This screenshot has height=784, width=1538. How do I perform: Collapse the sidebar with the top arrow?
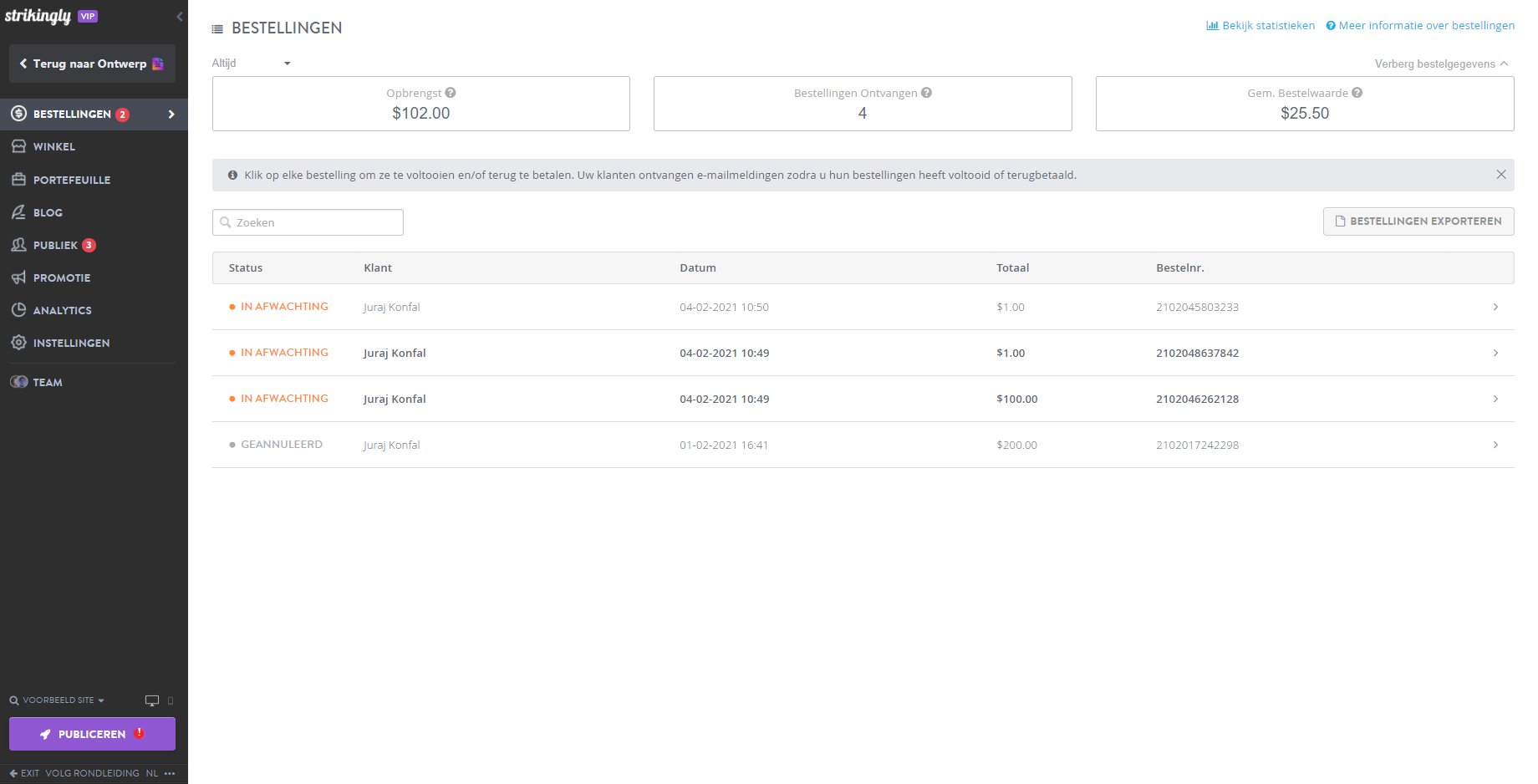179,17
